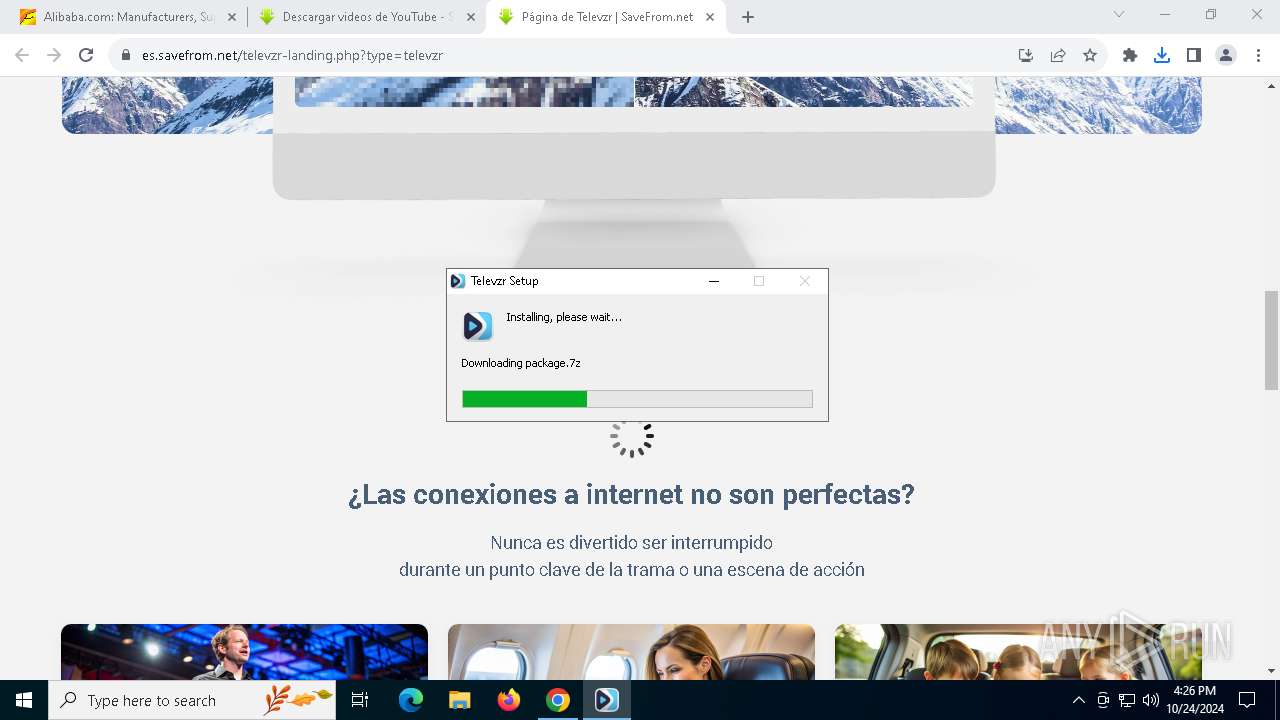Launch Microsoft Edge from taskbar

click(x=411, y=700)
